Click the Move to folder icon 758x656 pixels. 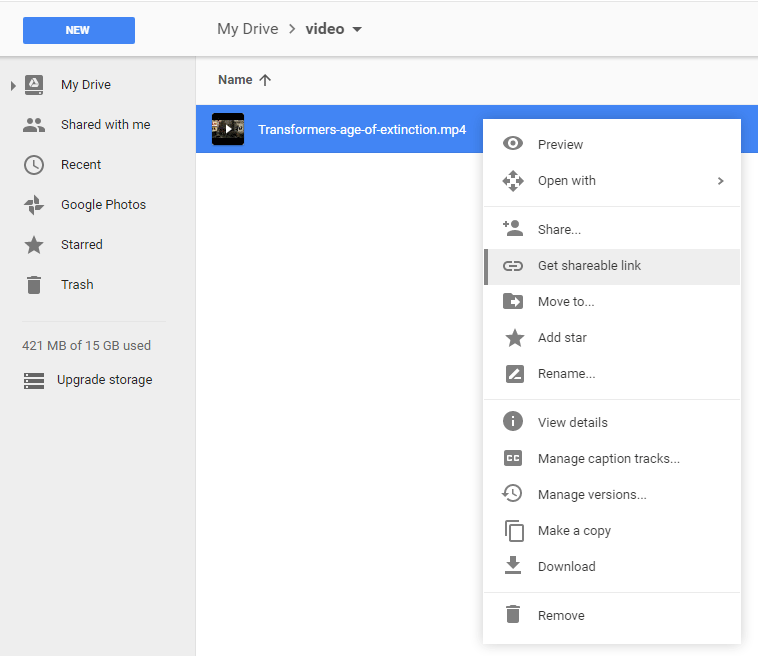click(x=513, y=301)
